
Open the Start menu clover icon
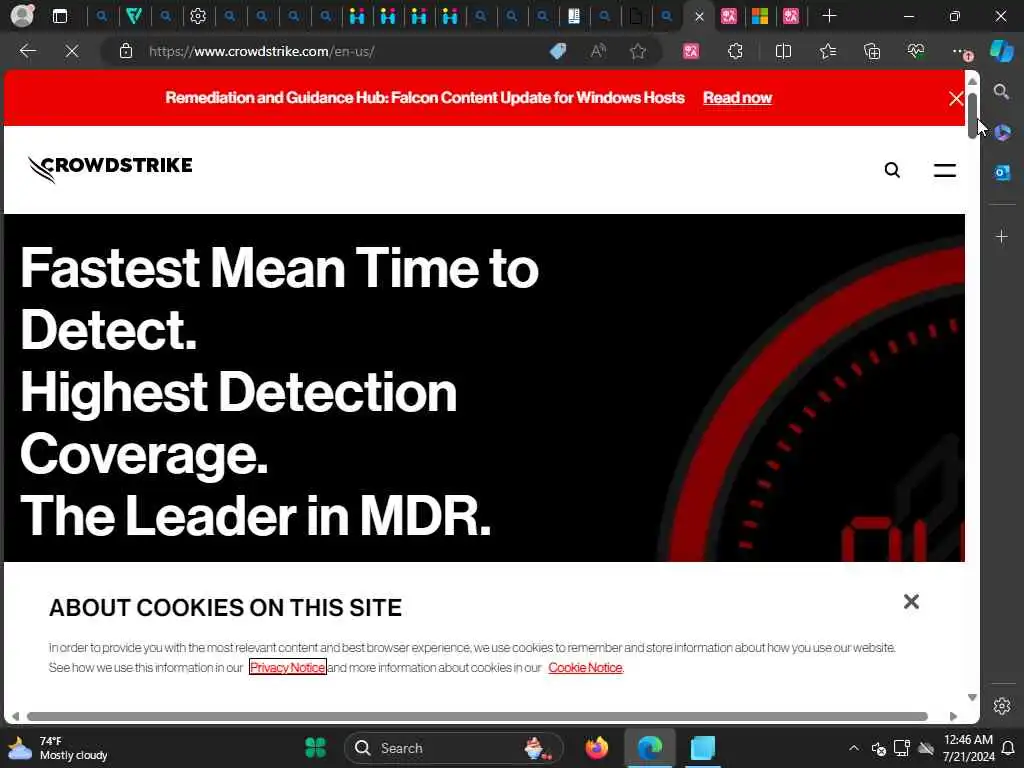click(x=315, y=748)
